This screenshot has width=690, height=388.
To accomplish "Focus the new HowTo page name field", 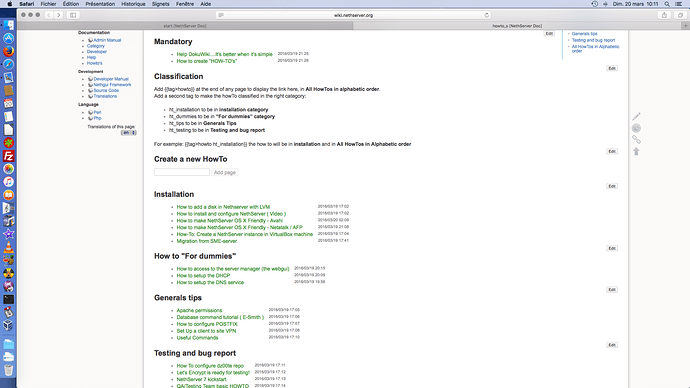I will tap(182, 172).
